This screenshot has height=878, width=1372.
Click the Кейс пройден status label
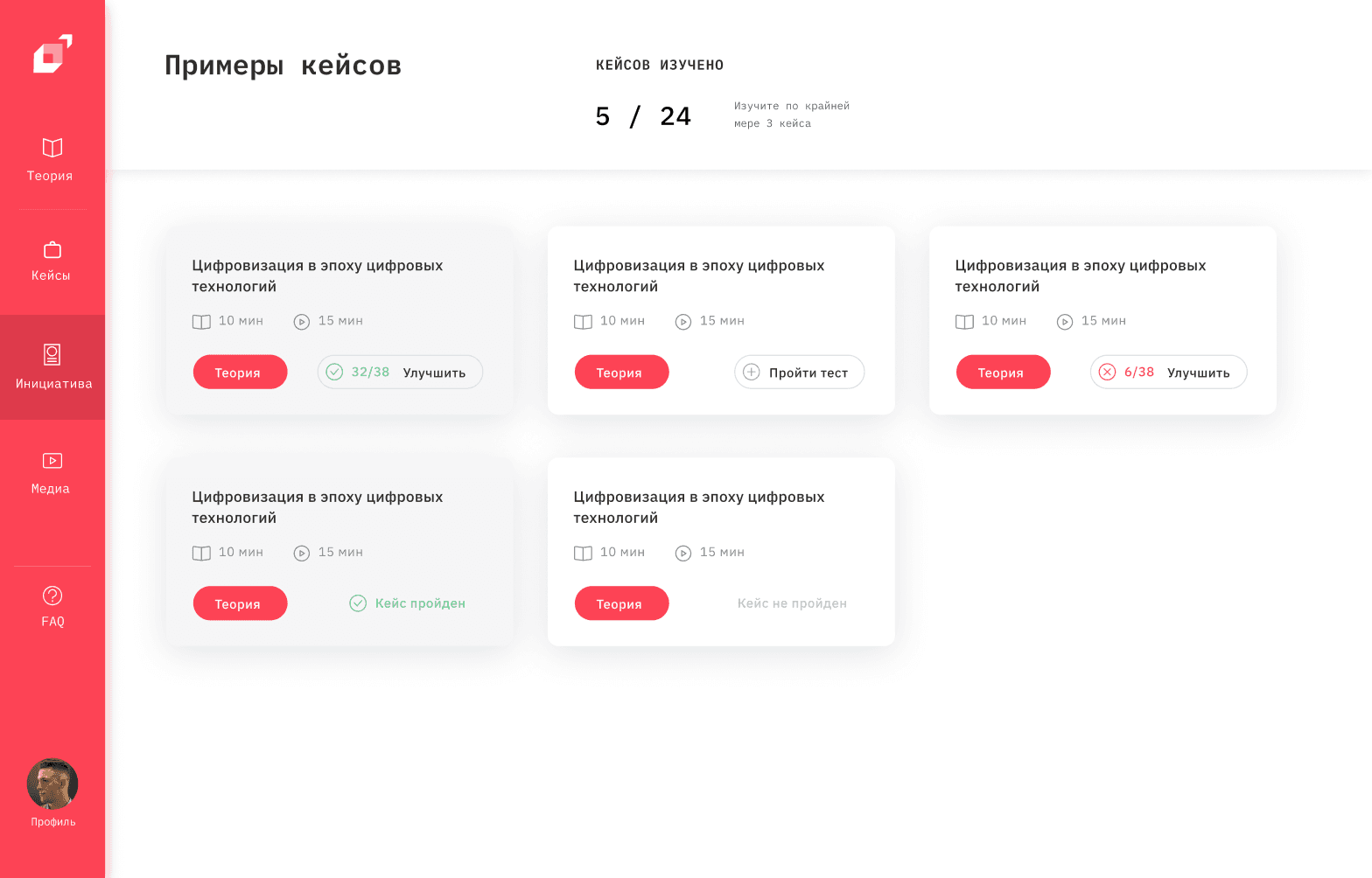[x=420, y=603]
